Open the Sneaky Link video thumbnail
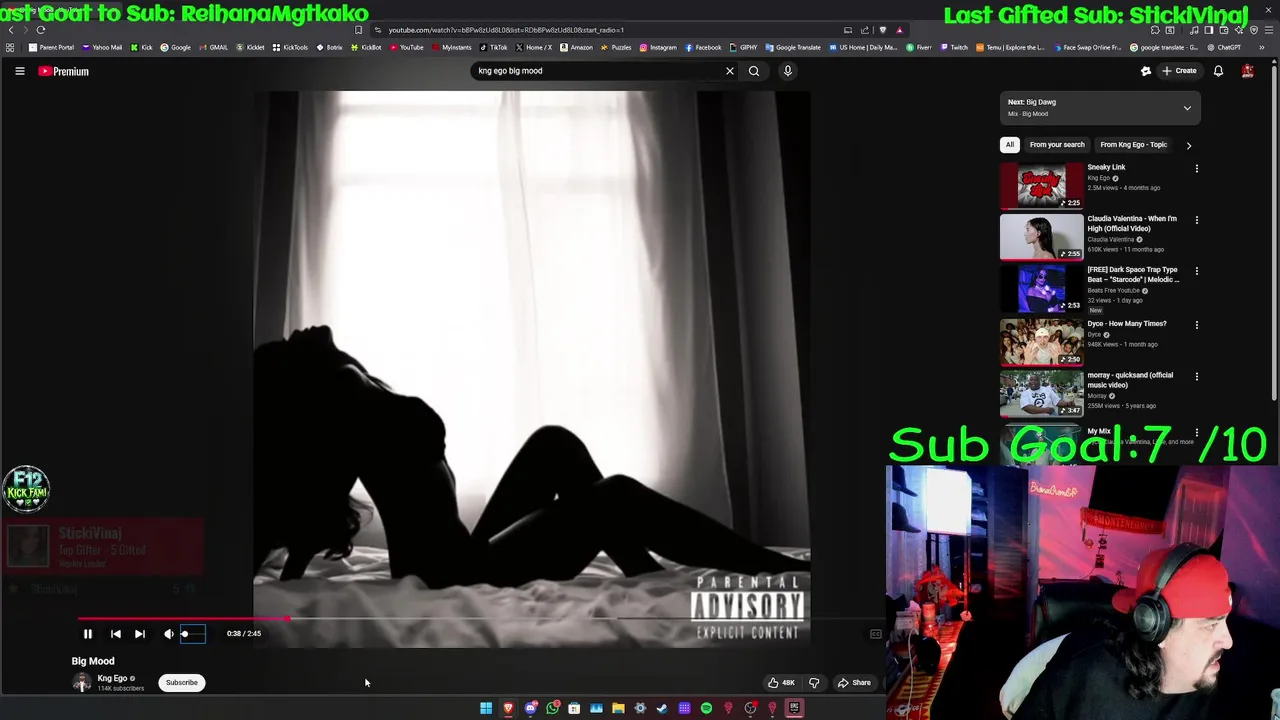The width and height of the screenshot is (1280, 720). (1041, 185)
